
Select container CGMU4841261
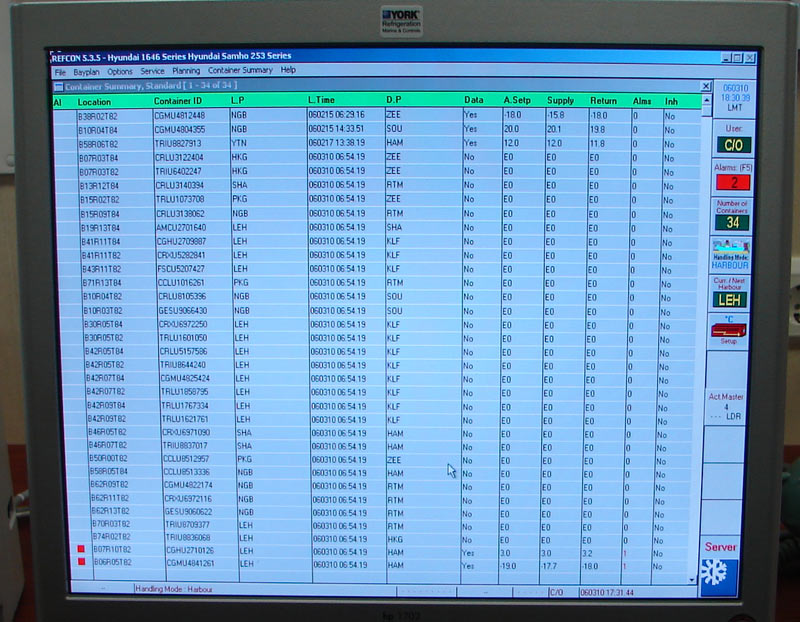point(190,564)
